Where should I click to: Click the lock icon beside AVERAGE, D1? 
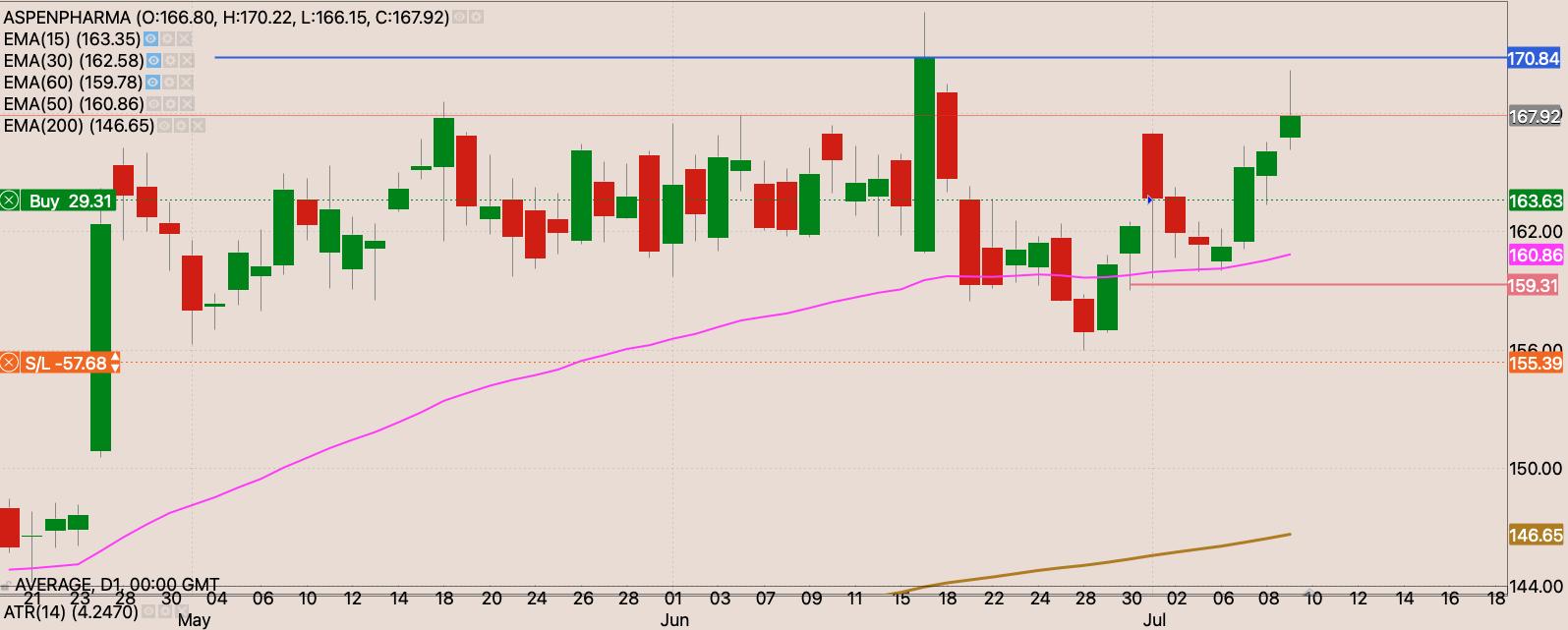pos(6,587)
